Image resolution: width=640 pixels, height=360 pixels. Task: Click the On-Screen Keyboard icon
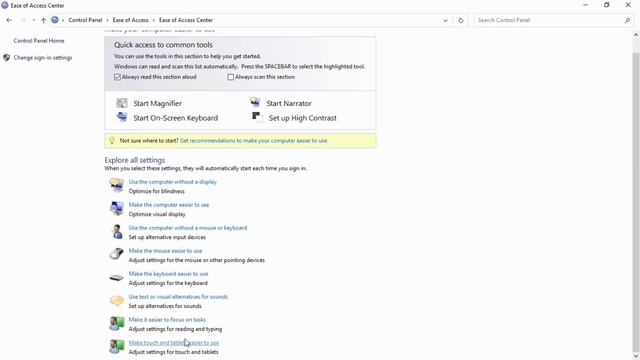click(x=122, y=117)
